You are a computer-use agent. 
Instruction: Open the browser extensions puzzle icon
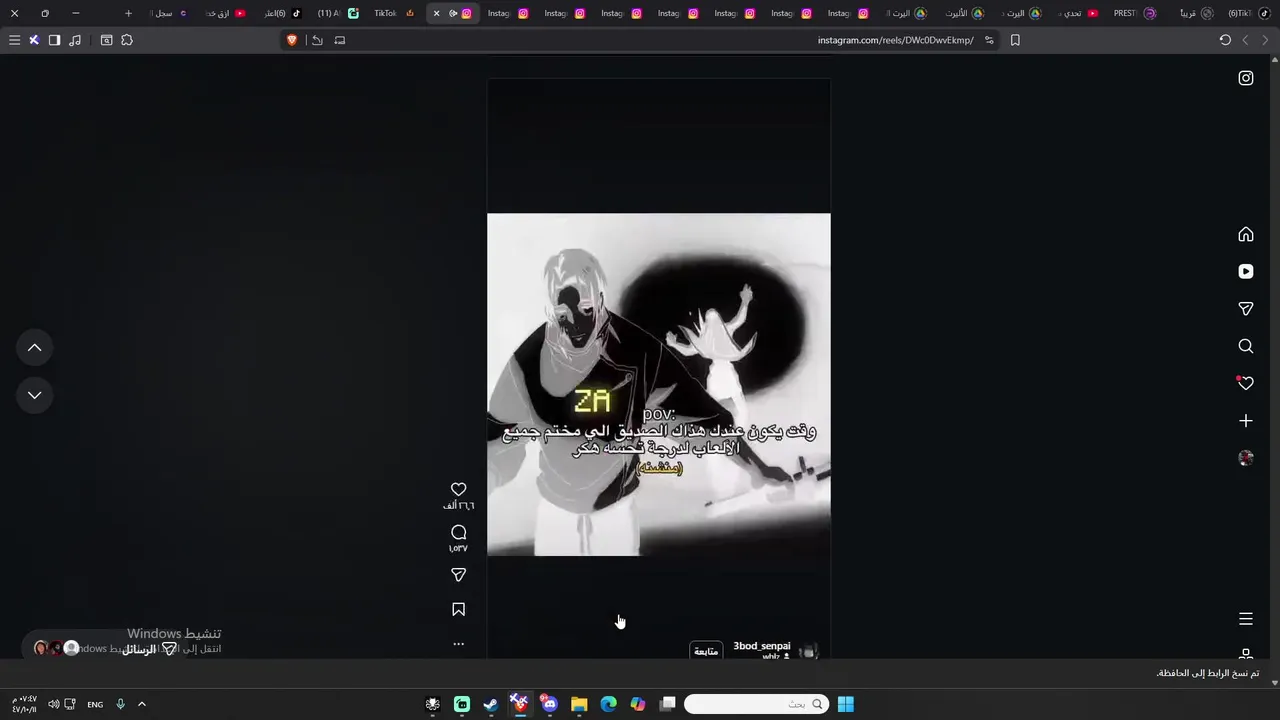tap(127, 40)
